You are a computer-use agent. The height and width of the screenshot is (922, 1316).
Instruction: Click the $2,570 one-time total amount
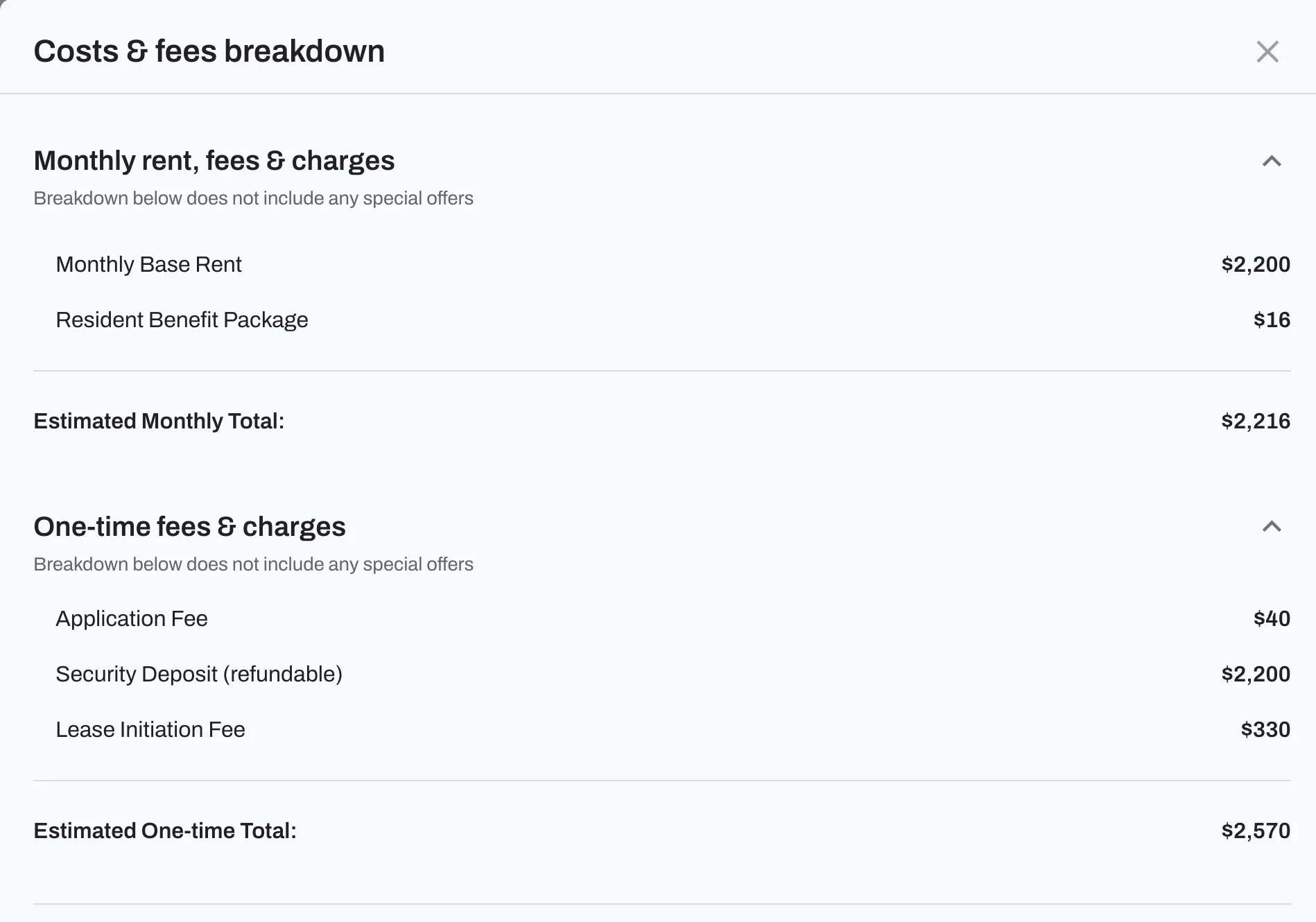1256,830
